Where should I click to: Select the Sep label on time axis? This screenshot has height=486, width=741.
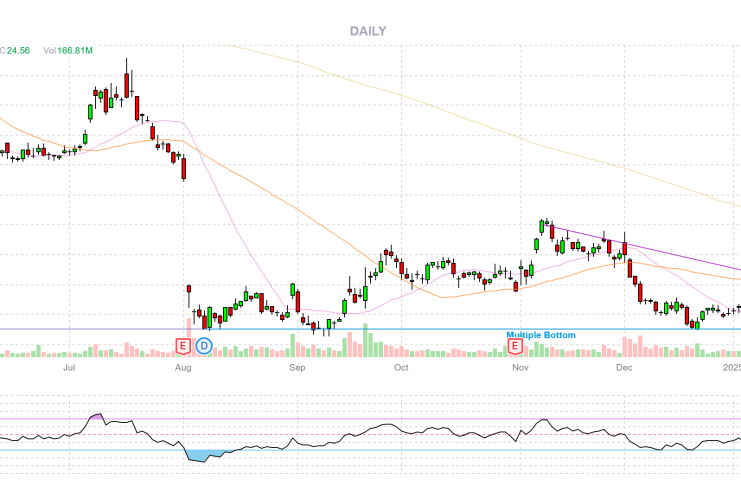click(x=297, y=368)
